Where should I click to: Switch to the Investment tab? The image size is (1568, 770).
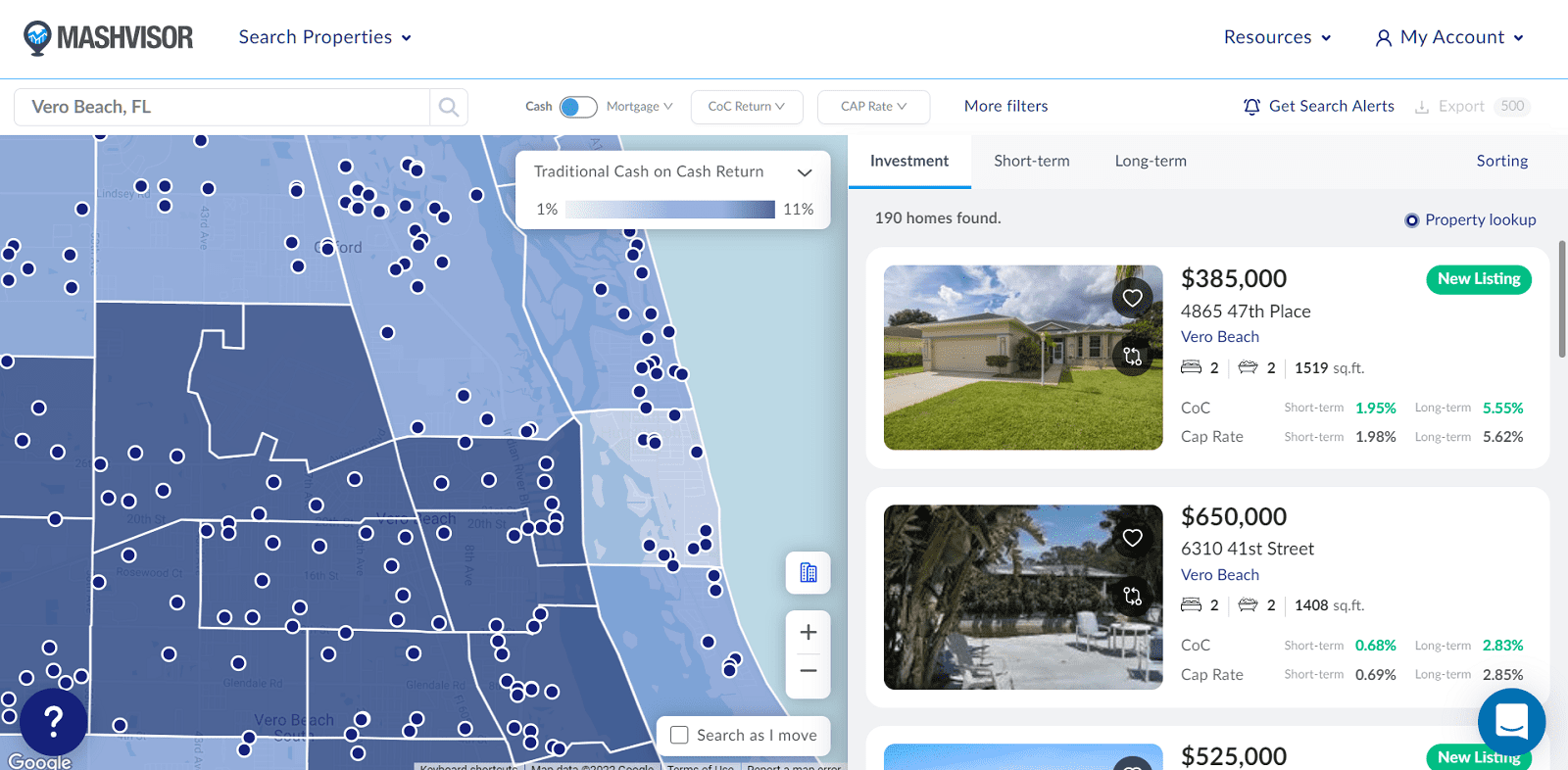click(x=909, y=161)
